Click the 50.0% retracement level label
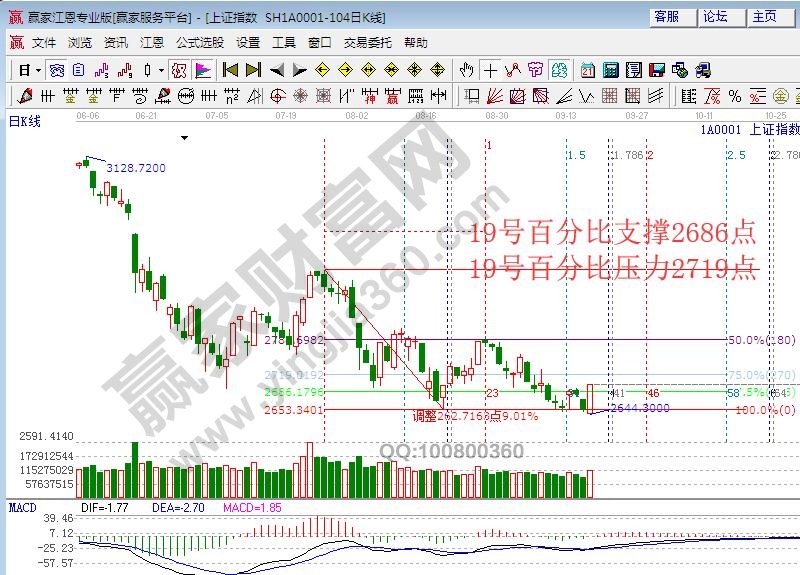This screenshot has width=800, height=575. (x=746, y=340)
